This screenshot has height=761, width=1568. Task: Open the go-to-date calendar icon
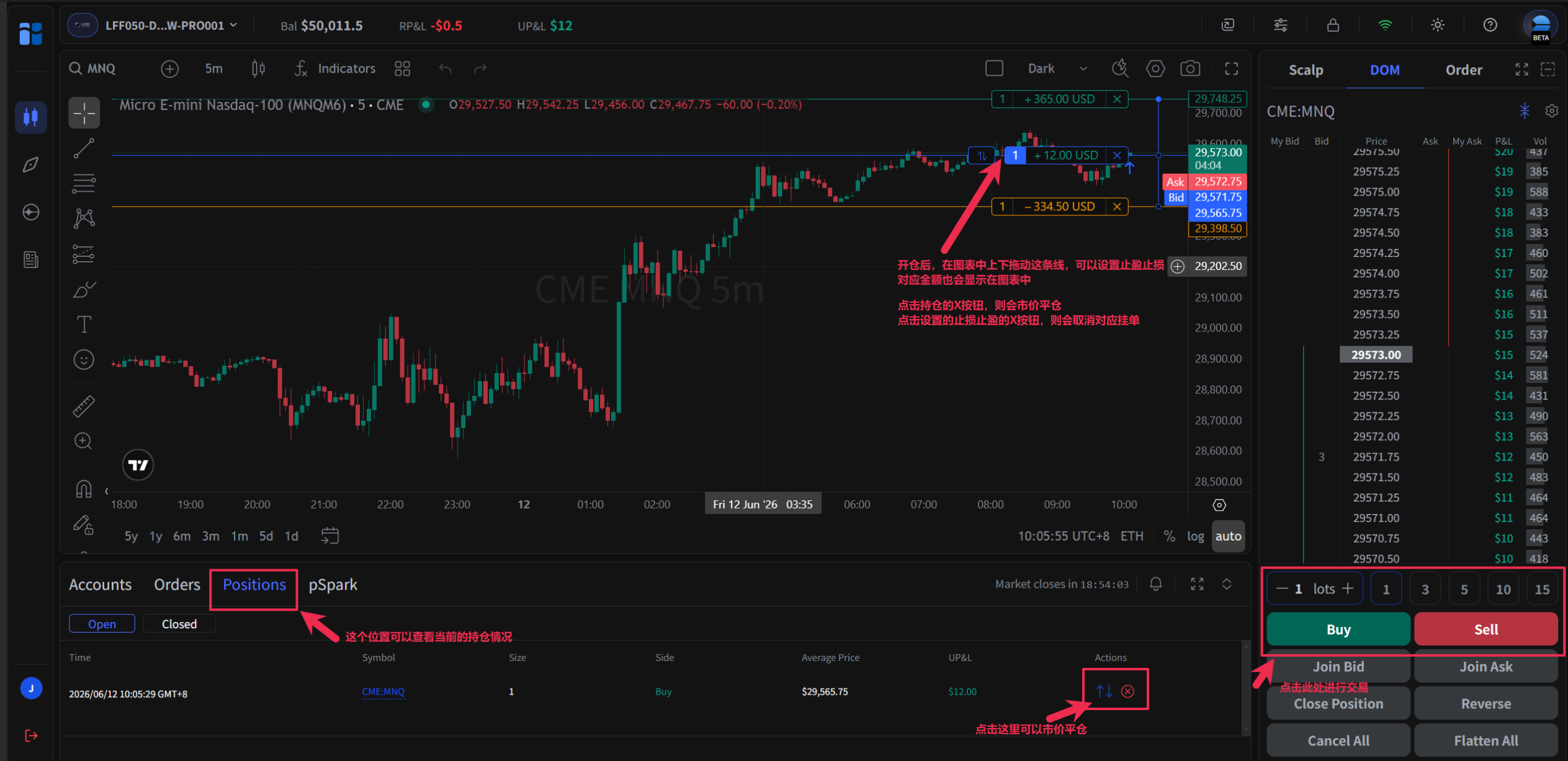[x=329, y=536]
